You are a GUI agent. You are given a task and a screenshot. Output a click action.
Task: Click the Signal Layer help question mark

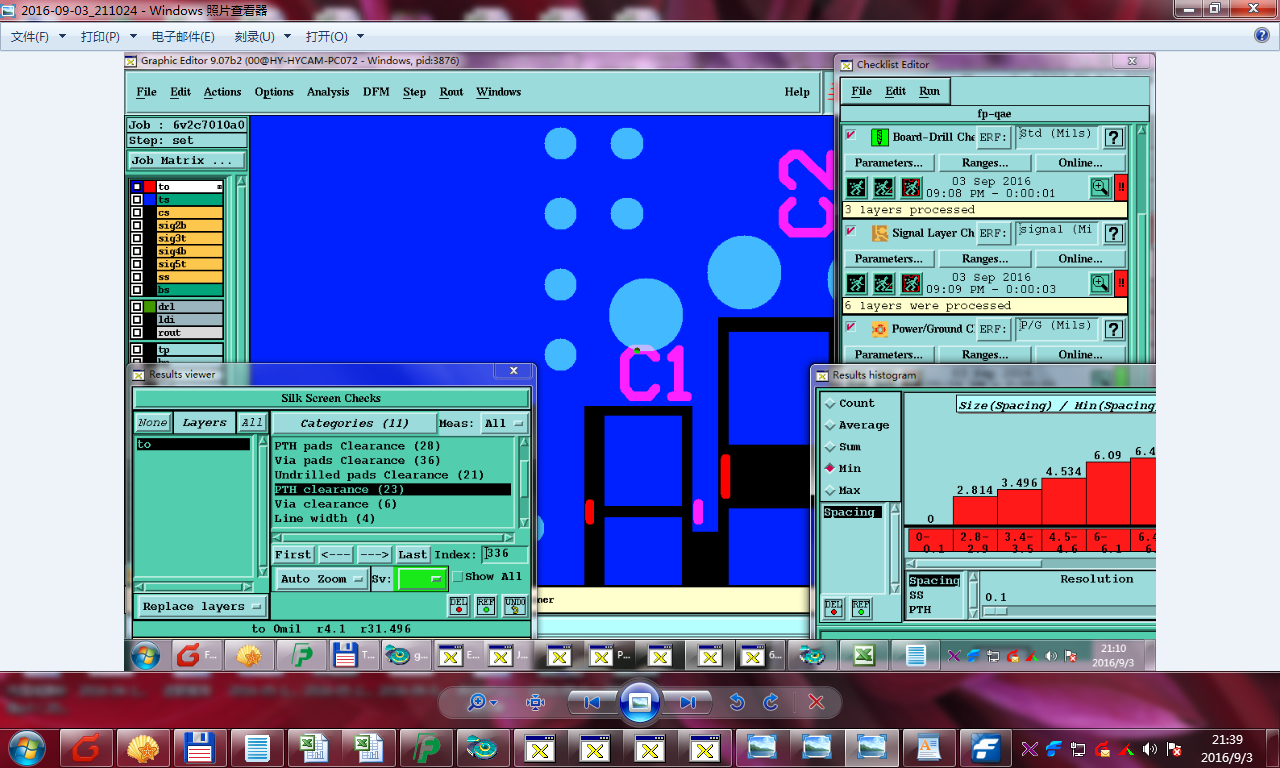(1114, 234)
